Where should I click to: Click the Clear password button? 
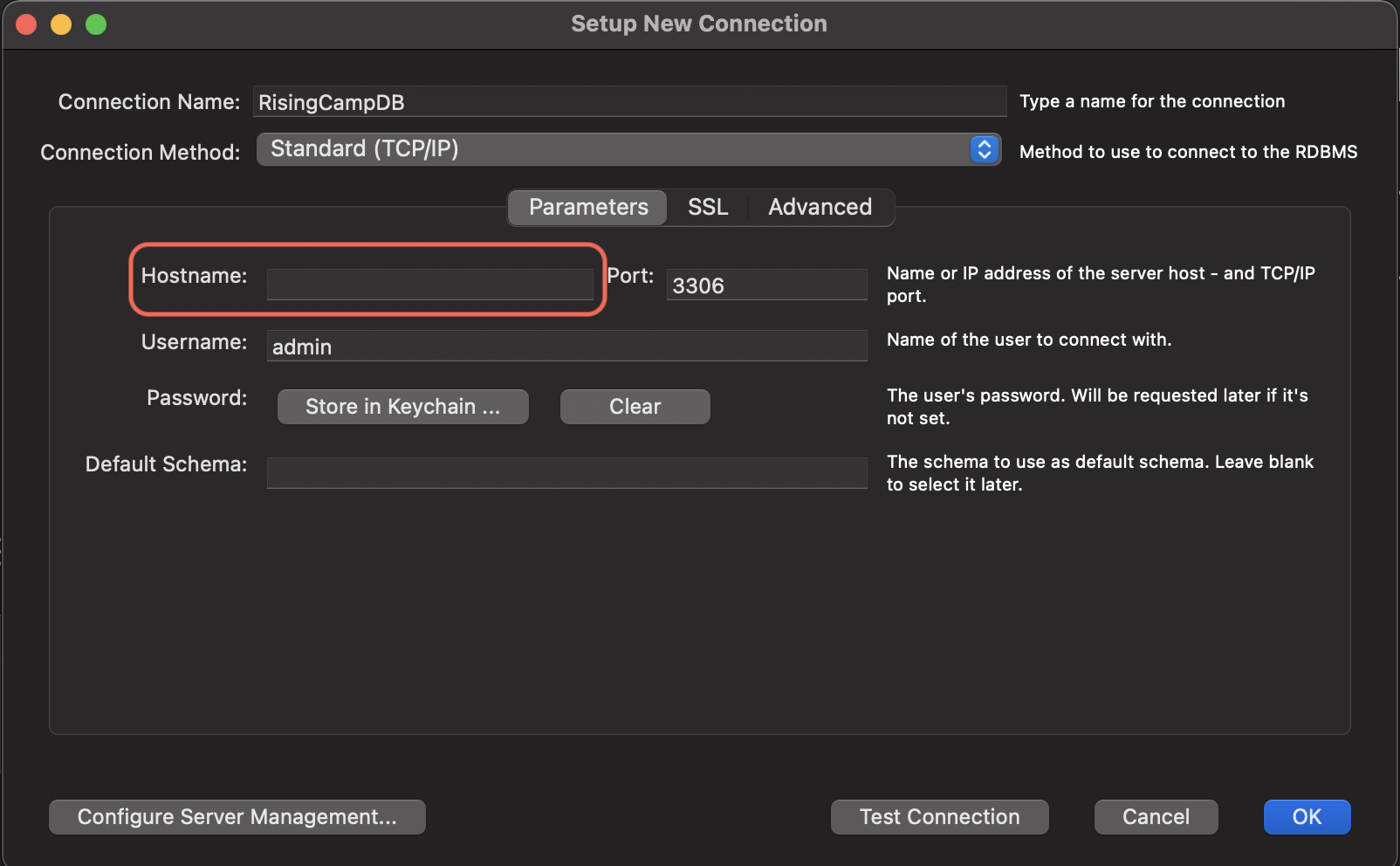tap(635, 407)
